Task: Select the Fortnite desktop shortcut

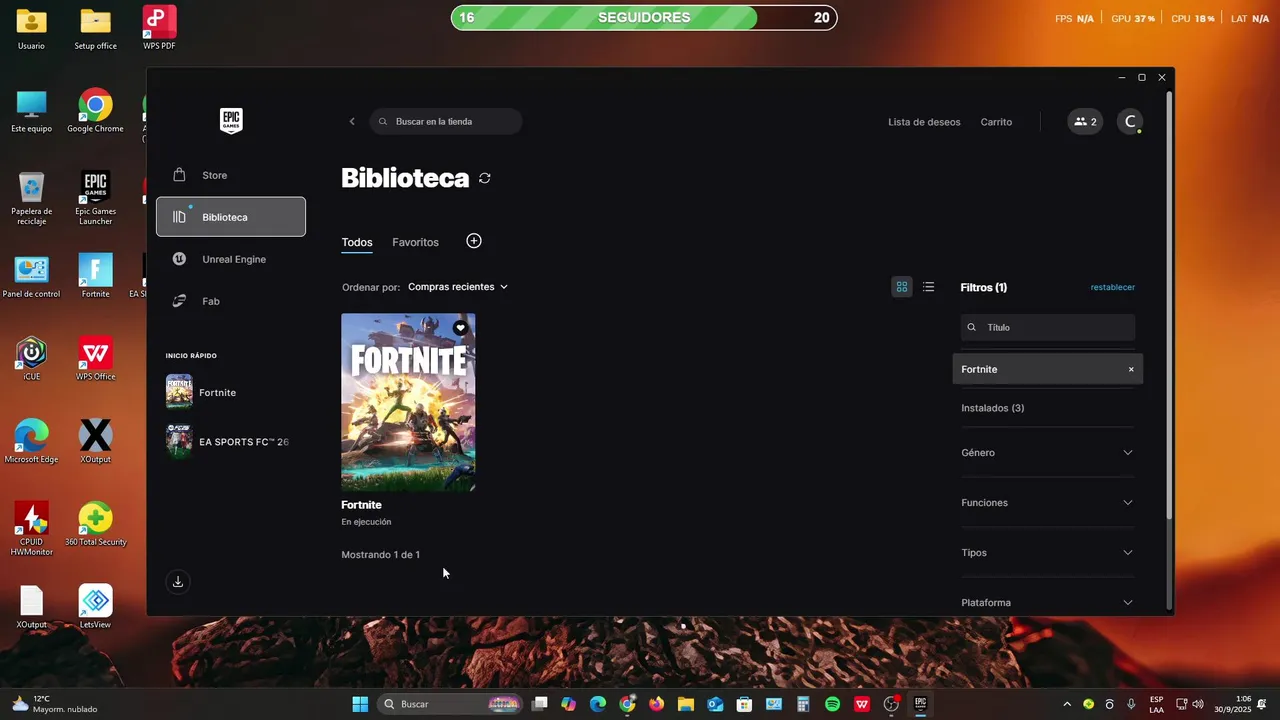Action: [x=95, y=276]
